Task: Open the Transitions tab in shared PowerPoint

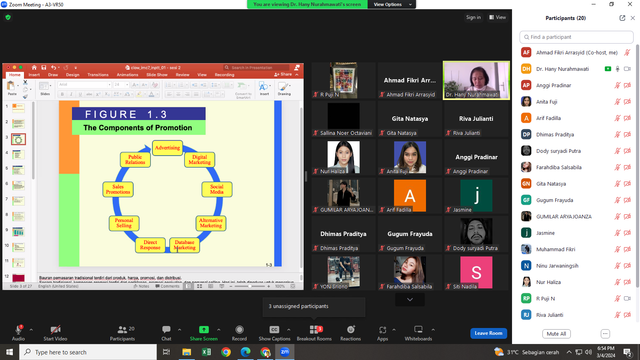Action: tap(98, 75)
